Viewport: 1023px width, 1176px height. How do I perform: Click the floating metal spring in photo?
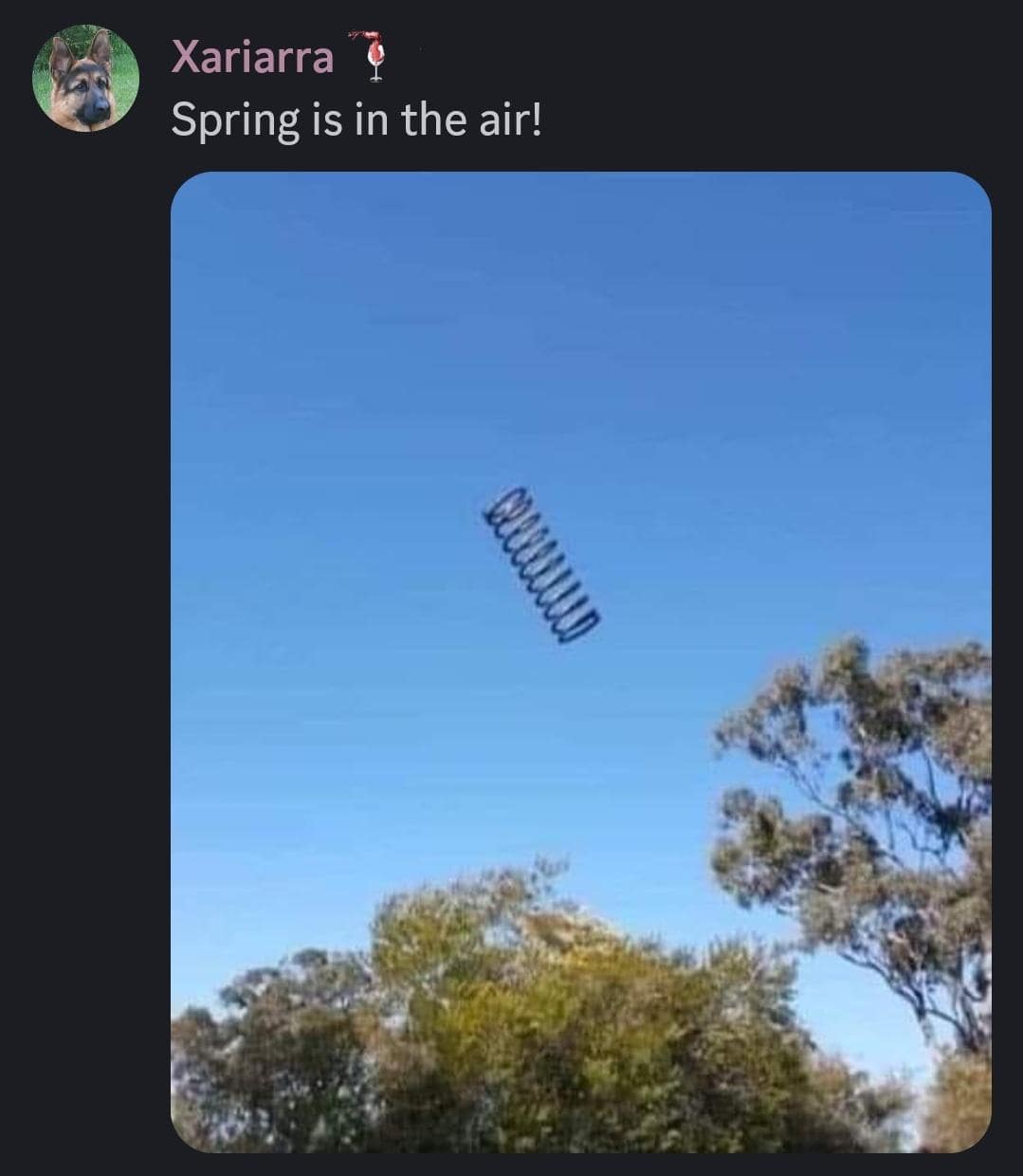click(x=541, y=565)
